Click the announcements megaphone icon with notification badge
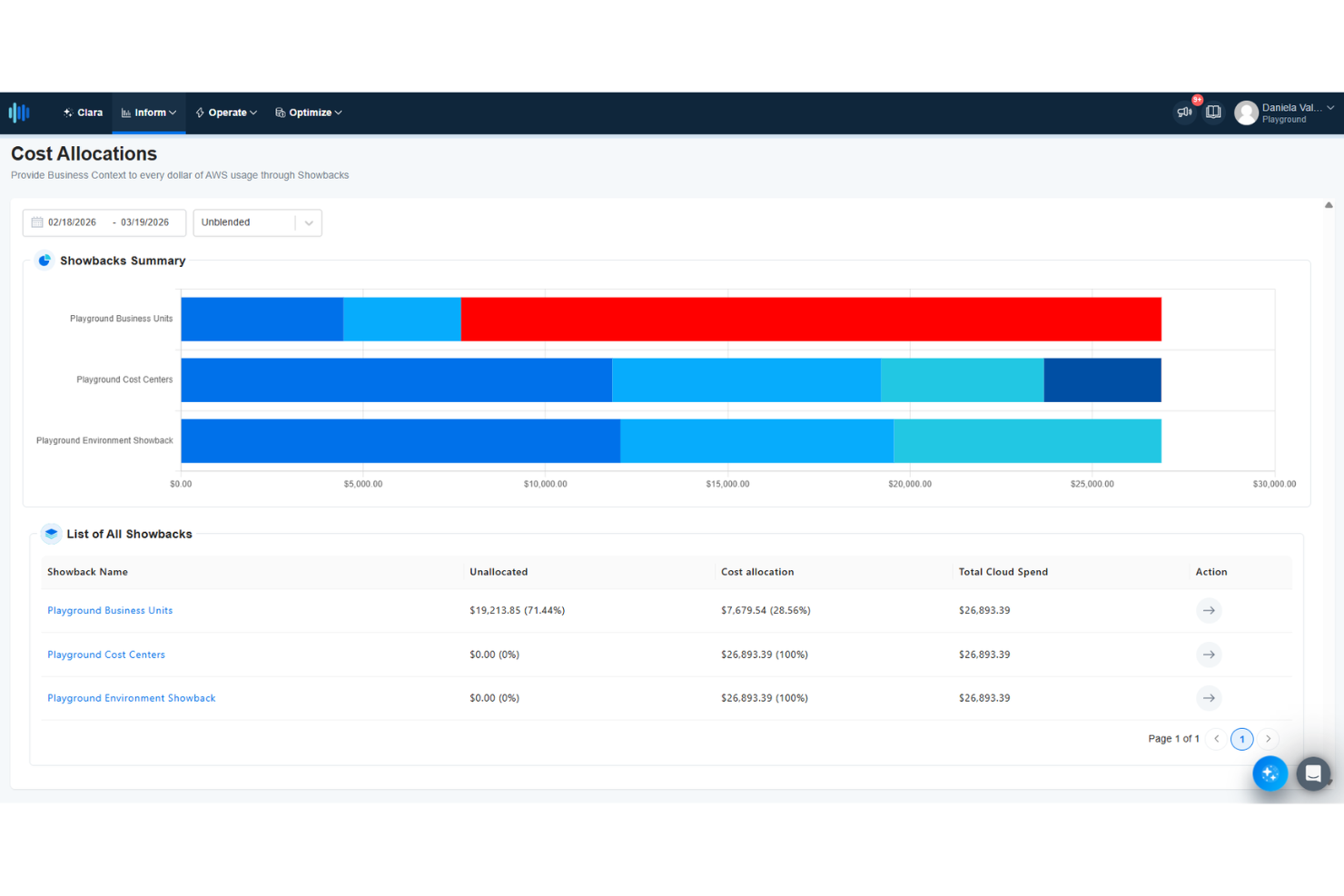Viewport: 1344px width, 896px height. tap(1184, 112)
